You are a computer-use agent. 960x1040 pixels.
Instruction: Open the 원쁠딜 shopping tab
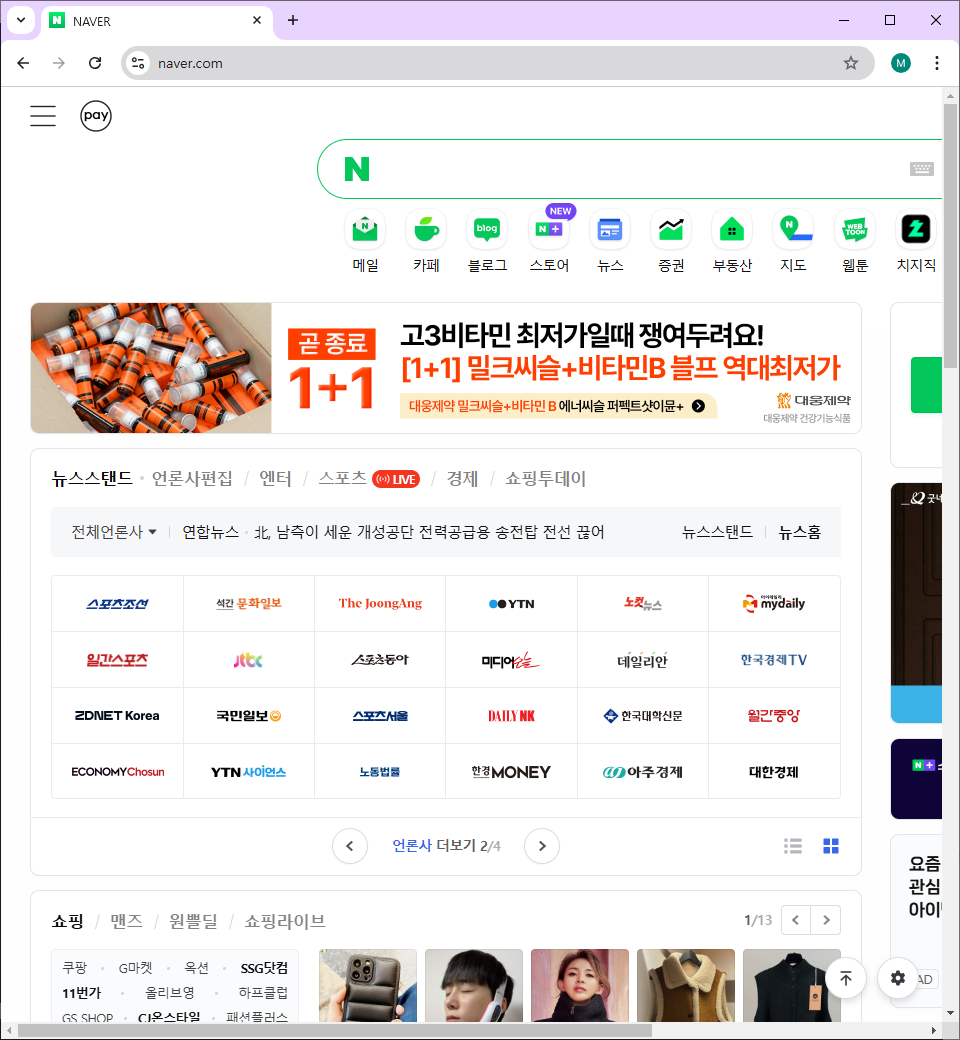coord(187,921)
